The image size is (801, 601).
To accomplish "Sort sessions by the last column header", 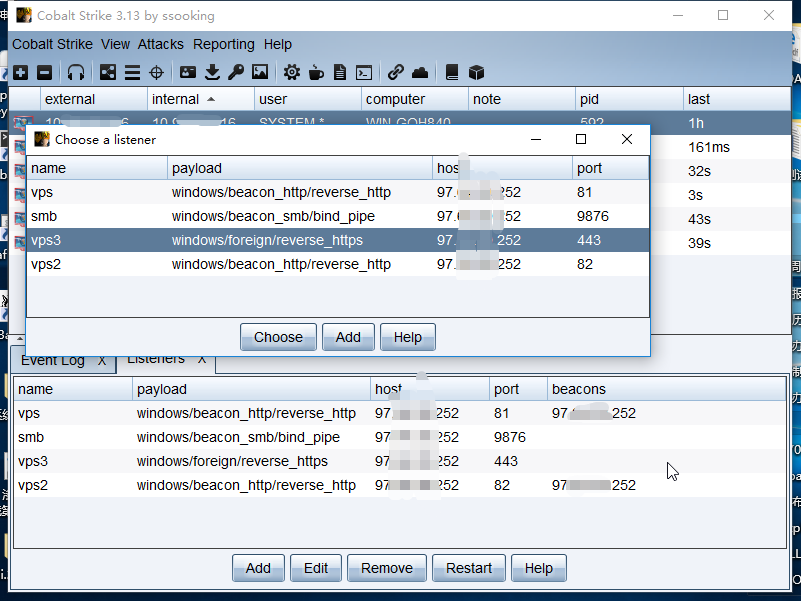I will [x=737, y=99].
